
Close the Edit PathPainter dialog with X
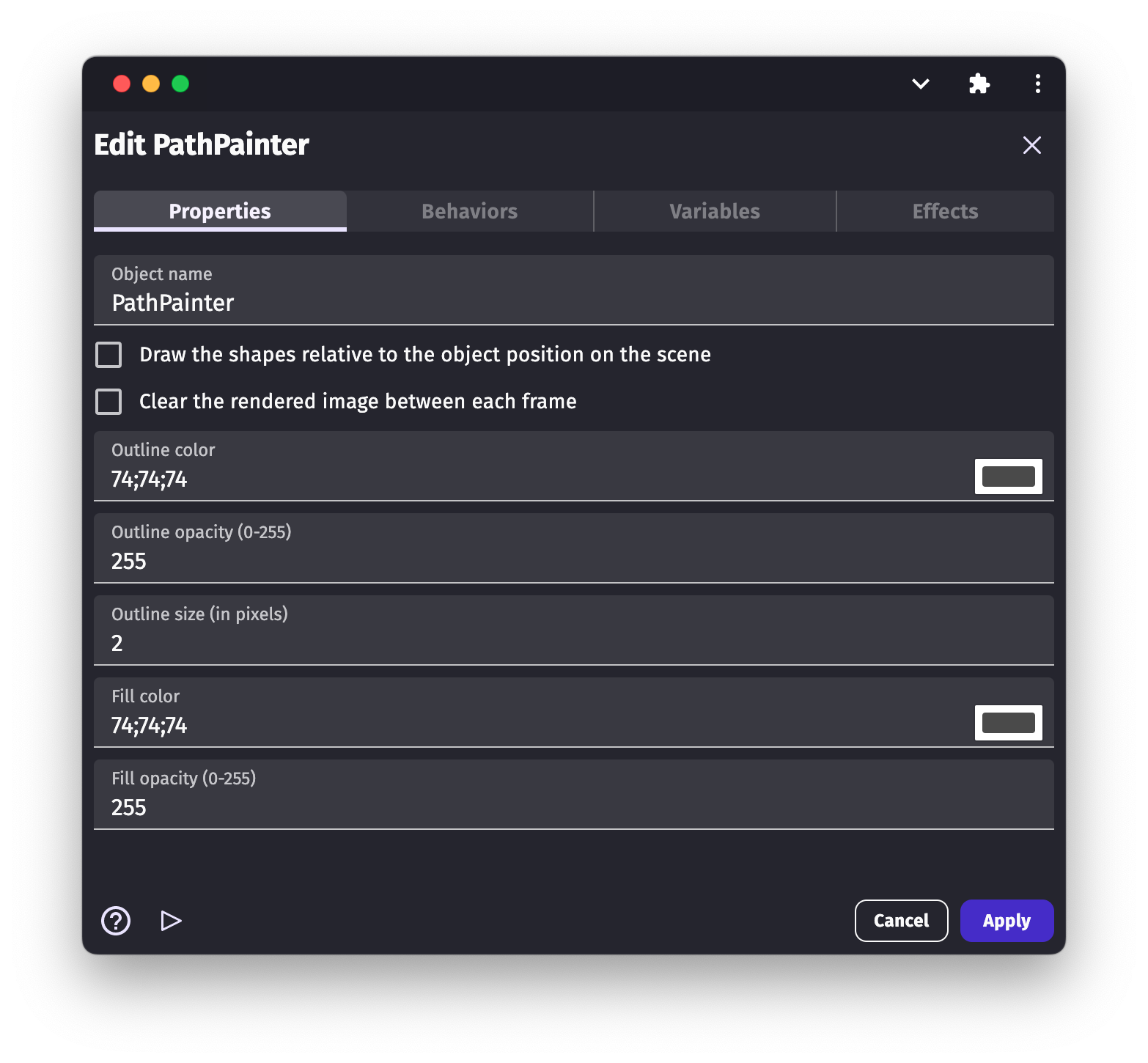point(1031,145)
